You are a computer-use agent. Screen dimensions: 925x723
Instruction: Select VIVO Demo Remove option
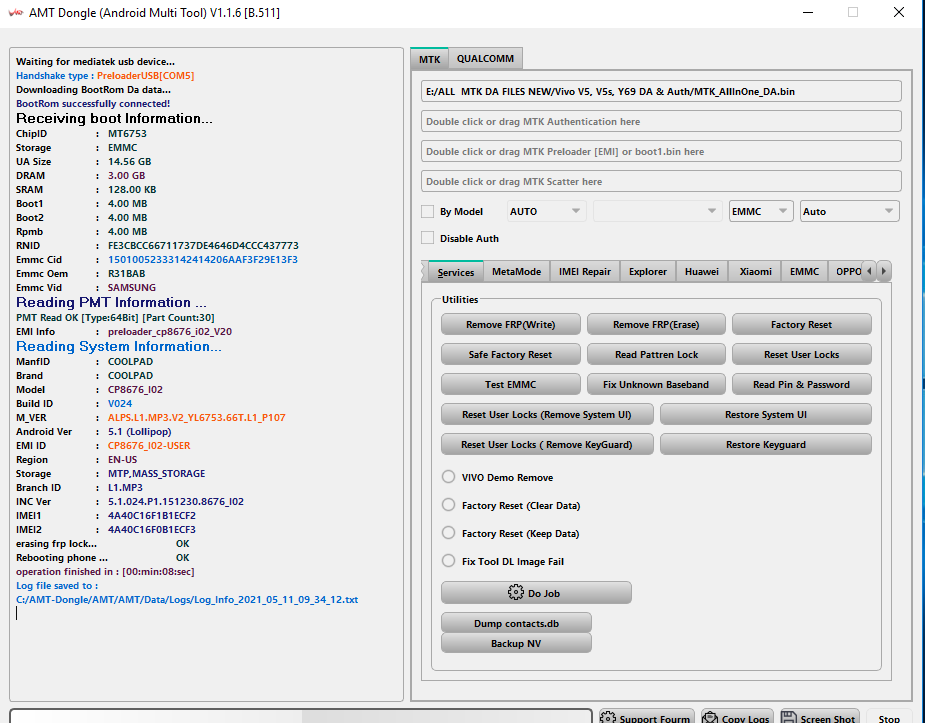point(448,476)
